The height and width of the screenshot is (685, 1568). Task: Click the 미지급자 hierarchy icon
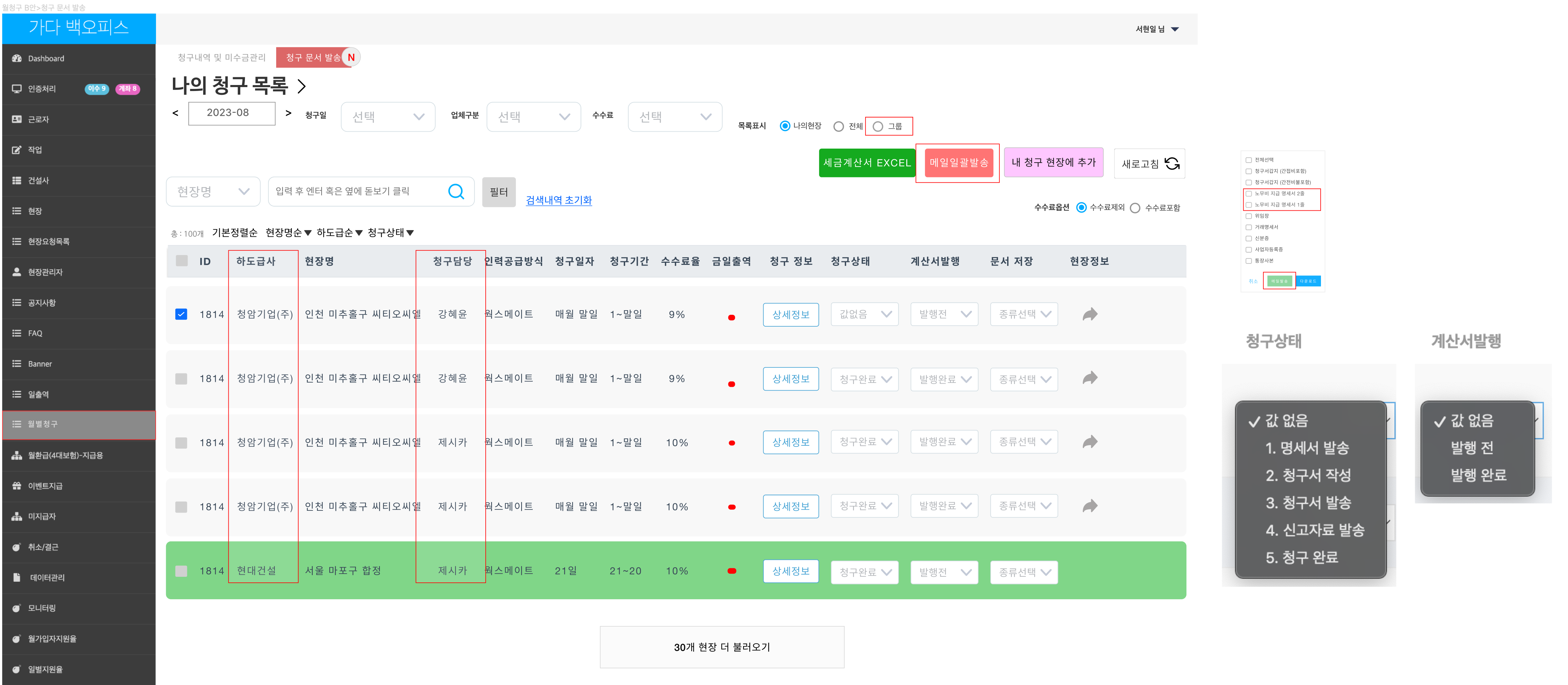[17, 516]
